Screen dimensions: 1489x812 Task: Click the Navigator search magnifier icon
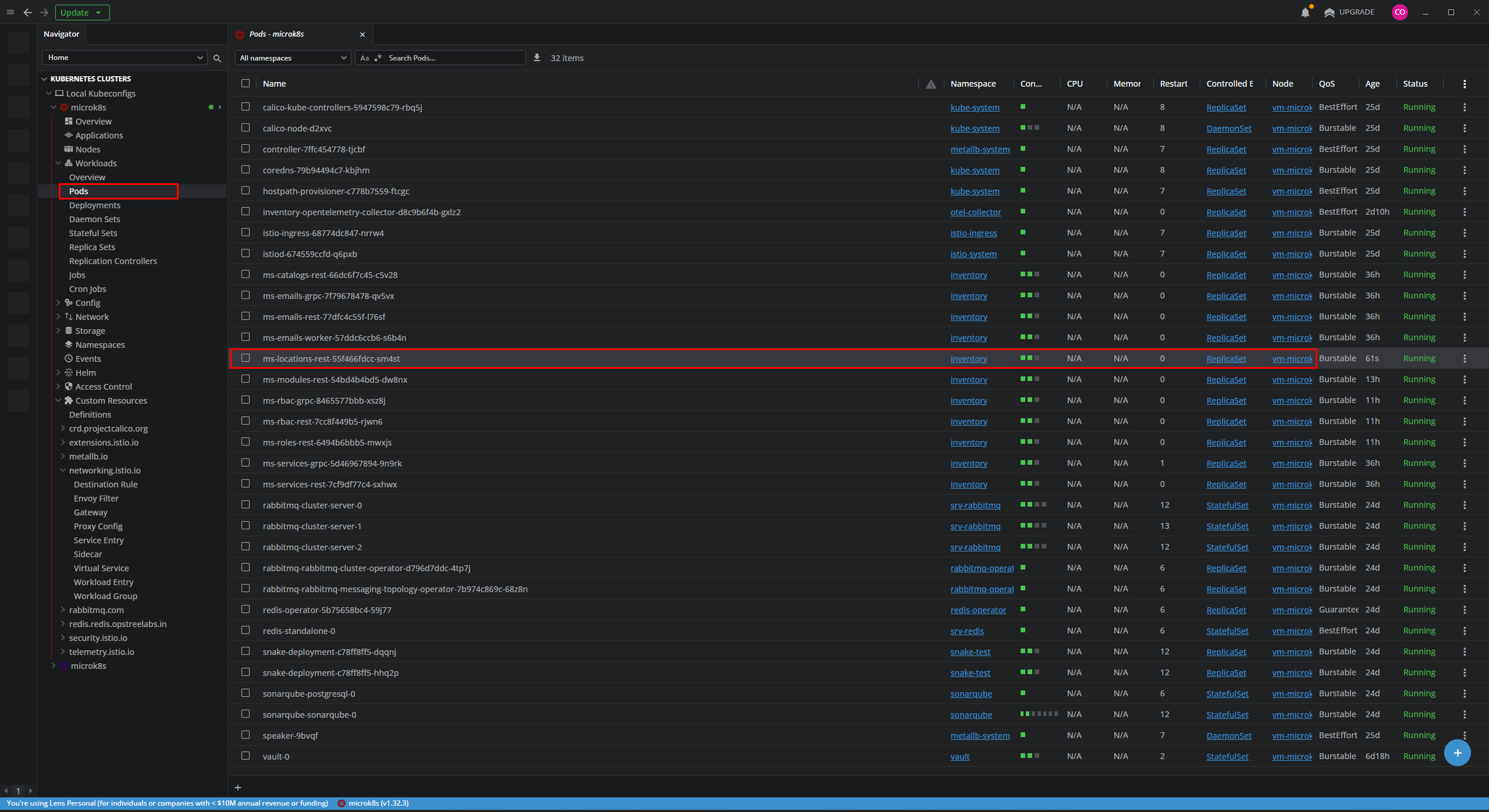217,58
